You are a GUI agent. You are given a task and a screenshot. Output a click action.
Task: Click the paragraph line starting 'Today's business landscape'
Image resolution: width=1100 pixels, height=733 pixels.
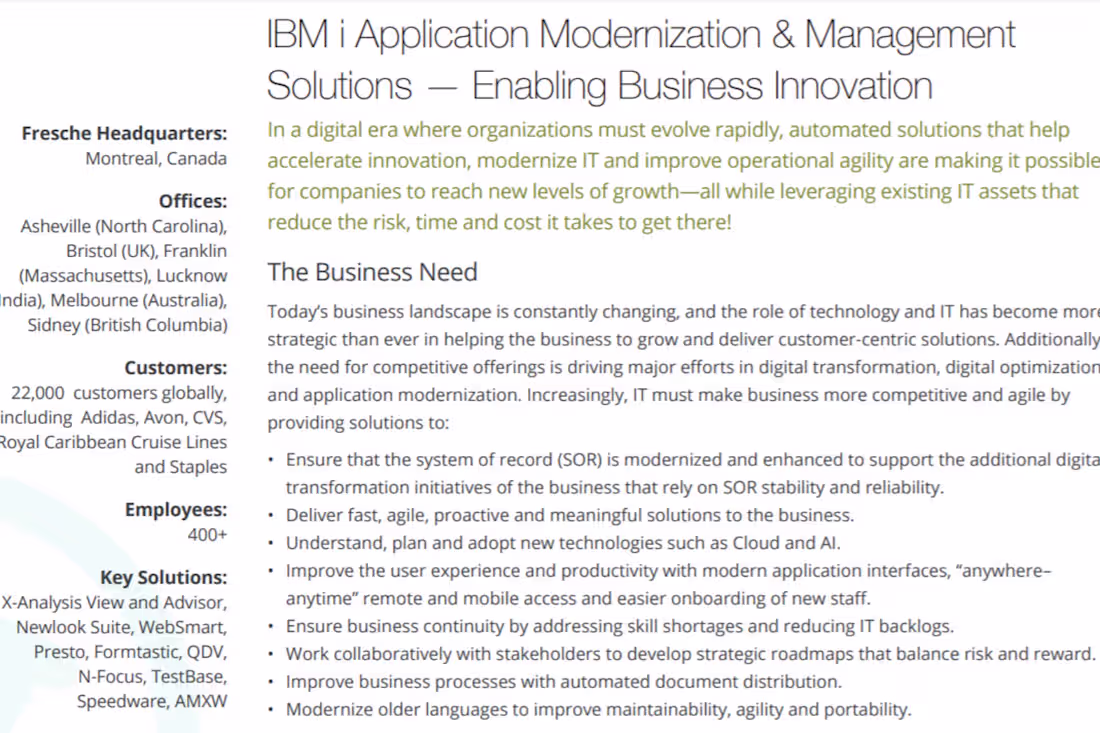[683, 311]
